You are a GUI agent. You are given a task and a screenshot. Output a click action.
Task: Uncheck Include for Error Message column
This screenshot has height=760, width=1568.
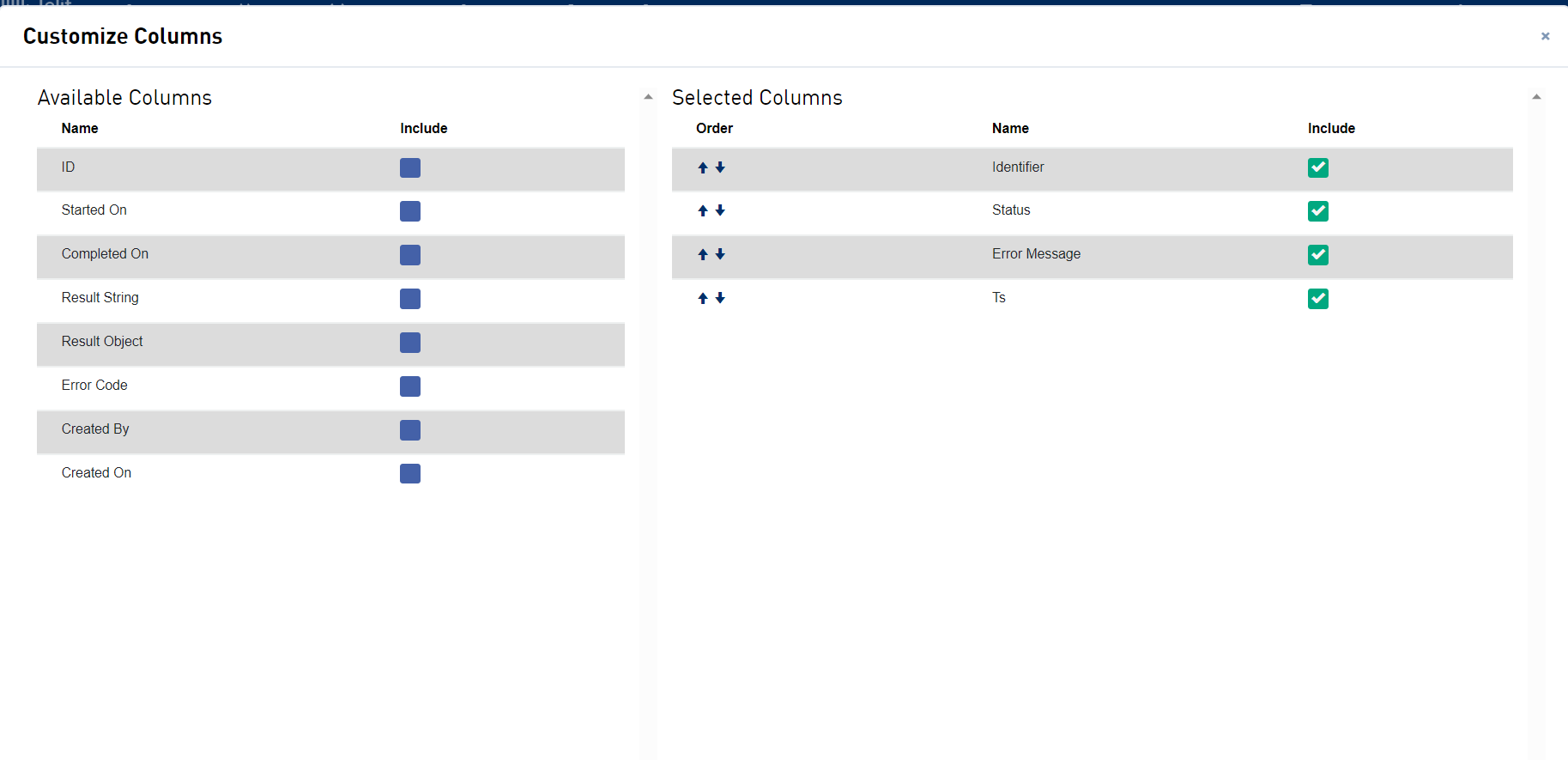click(x=1318, y=255)
